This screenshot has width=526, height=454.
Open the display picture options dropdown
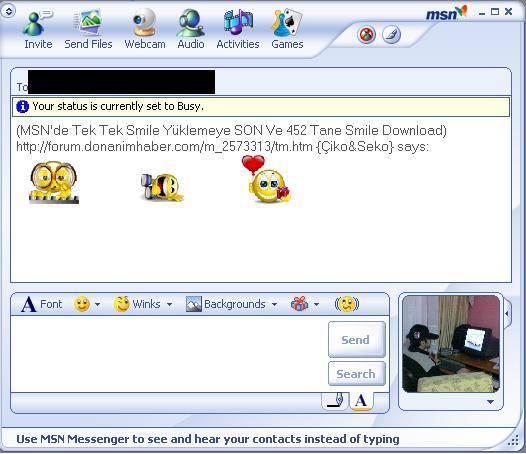490,402
